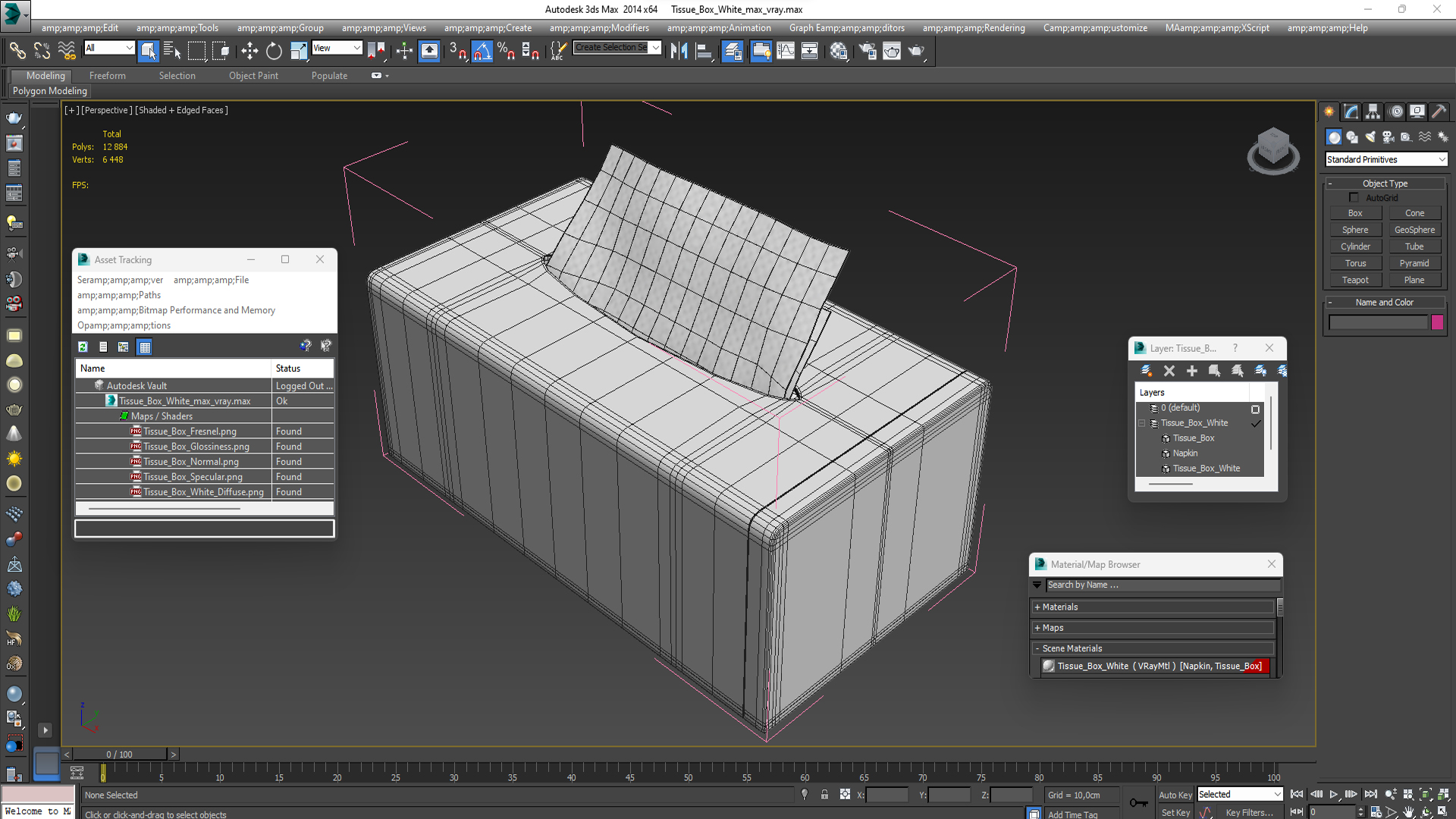
Task: Click the pink object color swatch
Action: (1437, 322)
